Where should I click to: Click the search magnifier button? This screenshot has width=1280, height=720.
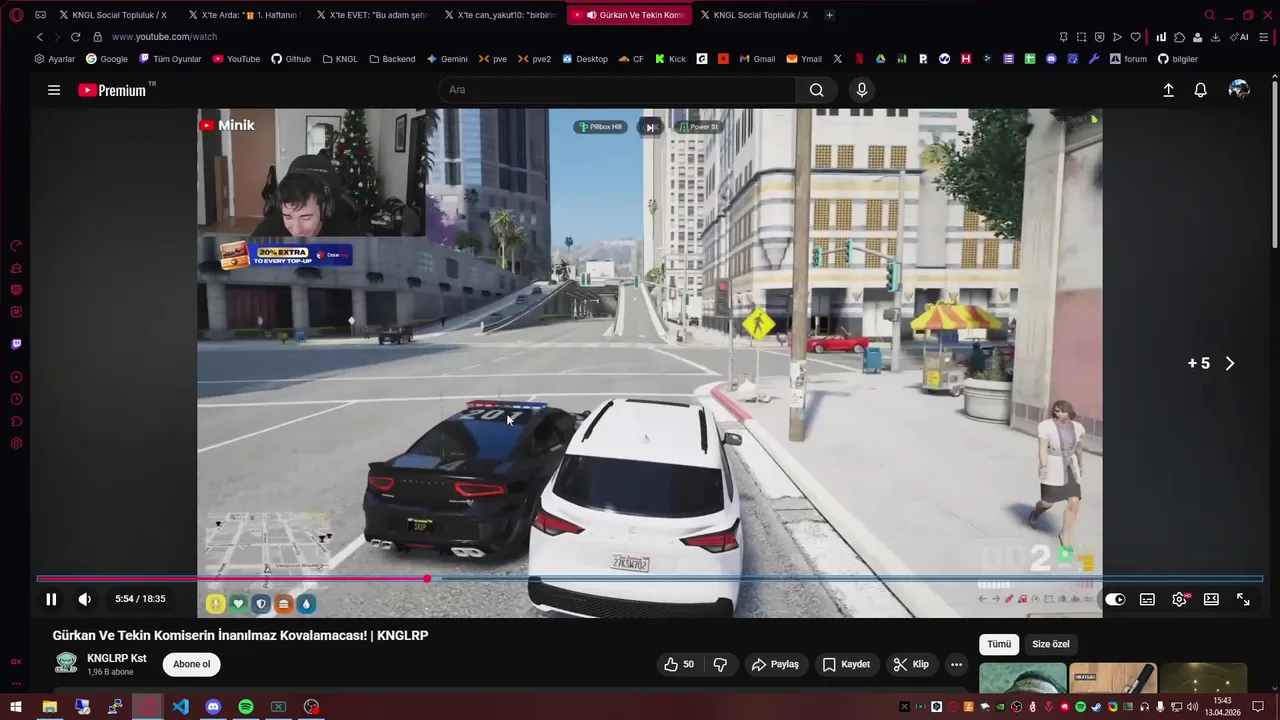[x=816, y=90]
